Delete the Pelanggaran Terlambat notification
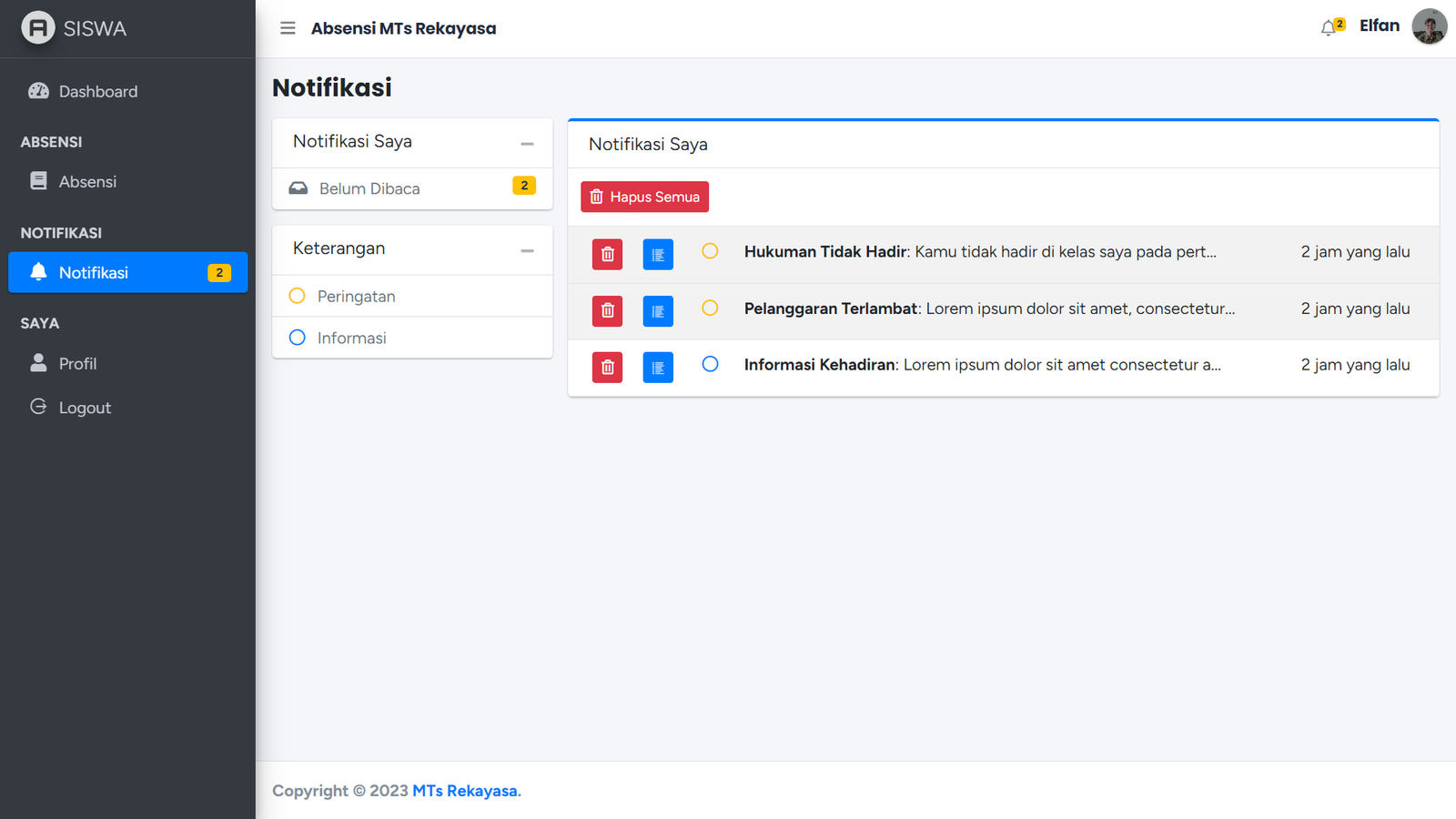Screen dimensions: 1456x819 click(x=607, y=311)
